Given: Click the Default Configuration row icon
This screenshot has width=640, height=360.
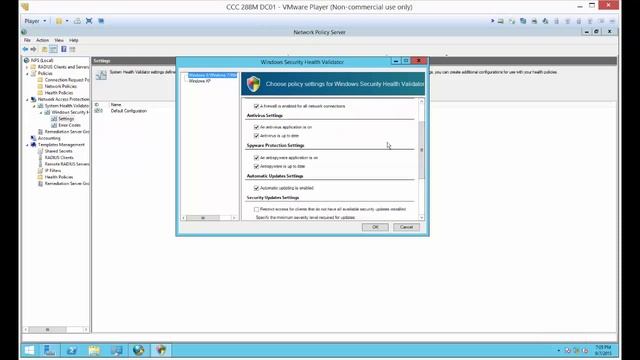Looking at the screenshot, I should [x=98, y=111].
